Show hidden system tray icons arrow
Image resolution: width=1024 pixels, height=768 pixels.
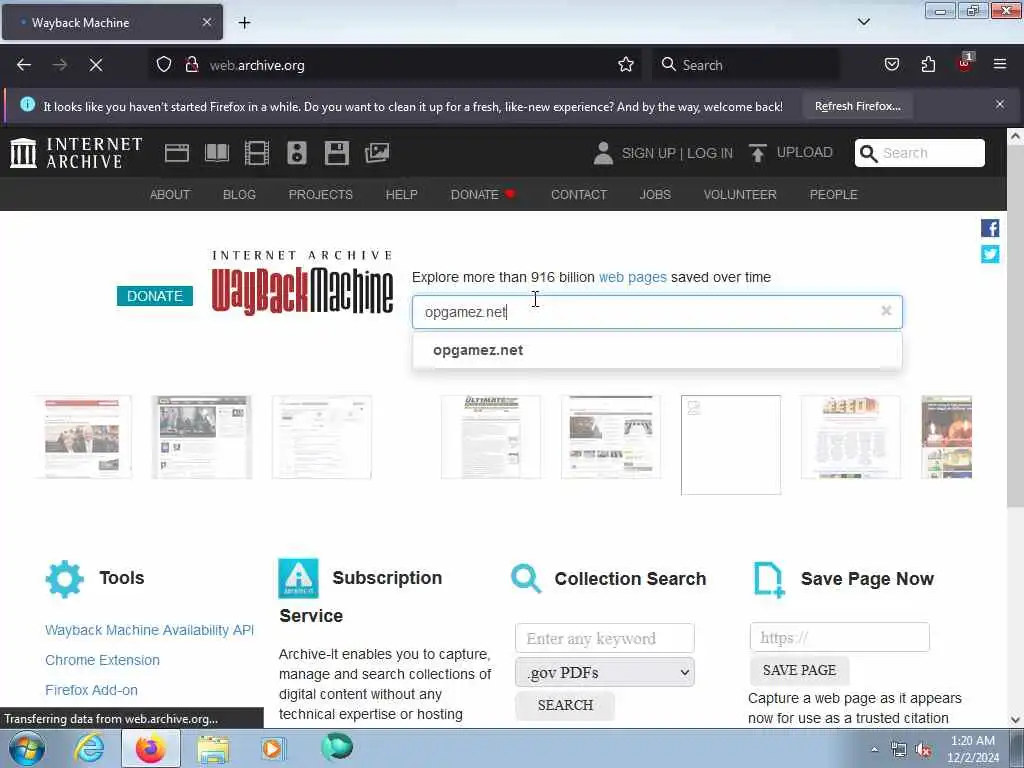click(x=874, y=750)
